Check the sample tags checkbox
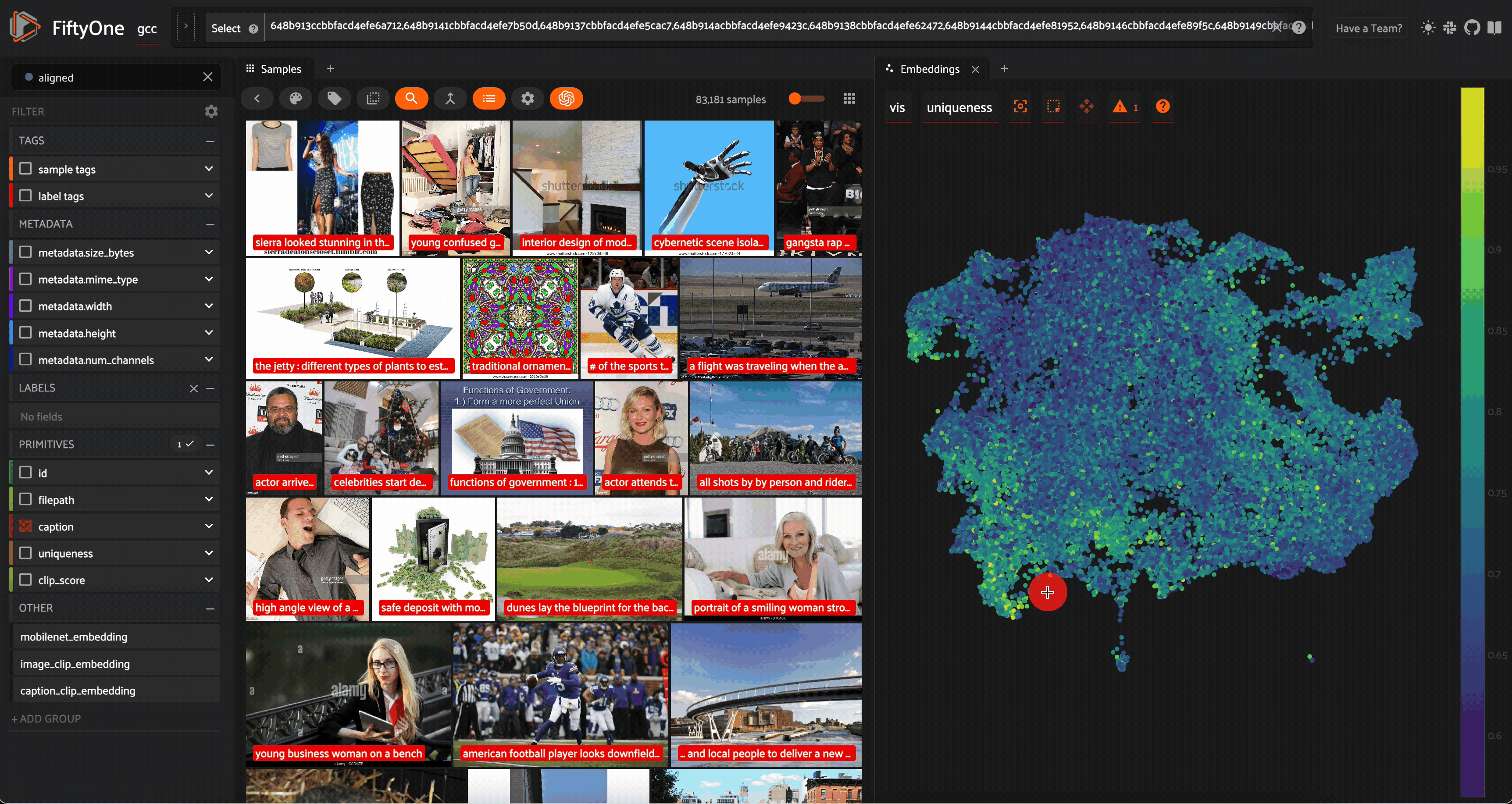This screenshot has height=804, width=1512. click(x=25, y=169)
